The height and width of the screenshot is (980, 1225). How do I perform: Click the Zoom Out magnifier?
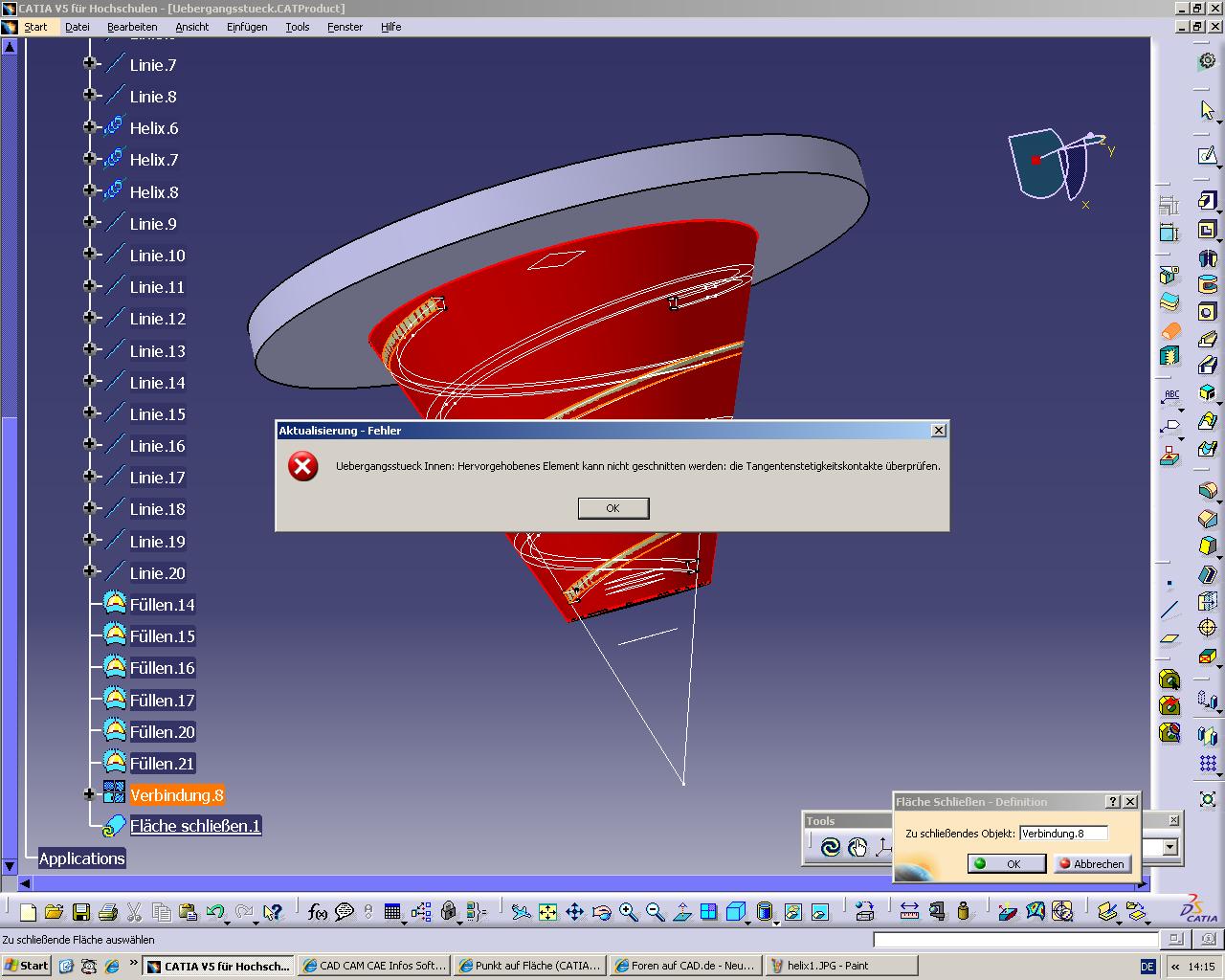coord(655,912)
